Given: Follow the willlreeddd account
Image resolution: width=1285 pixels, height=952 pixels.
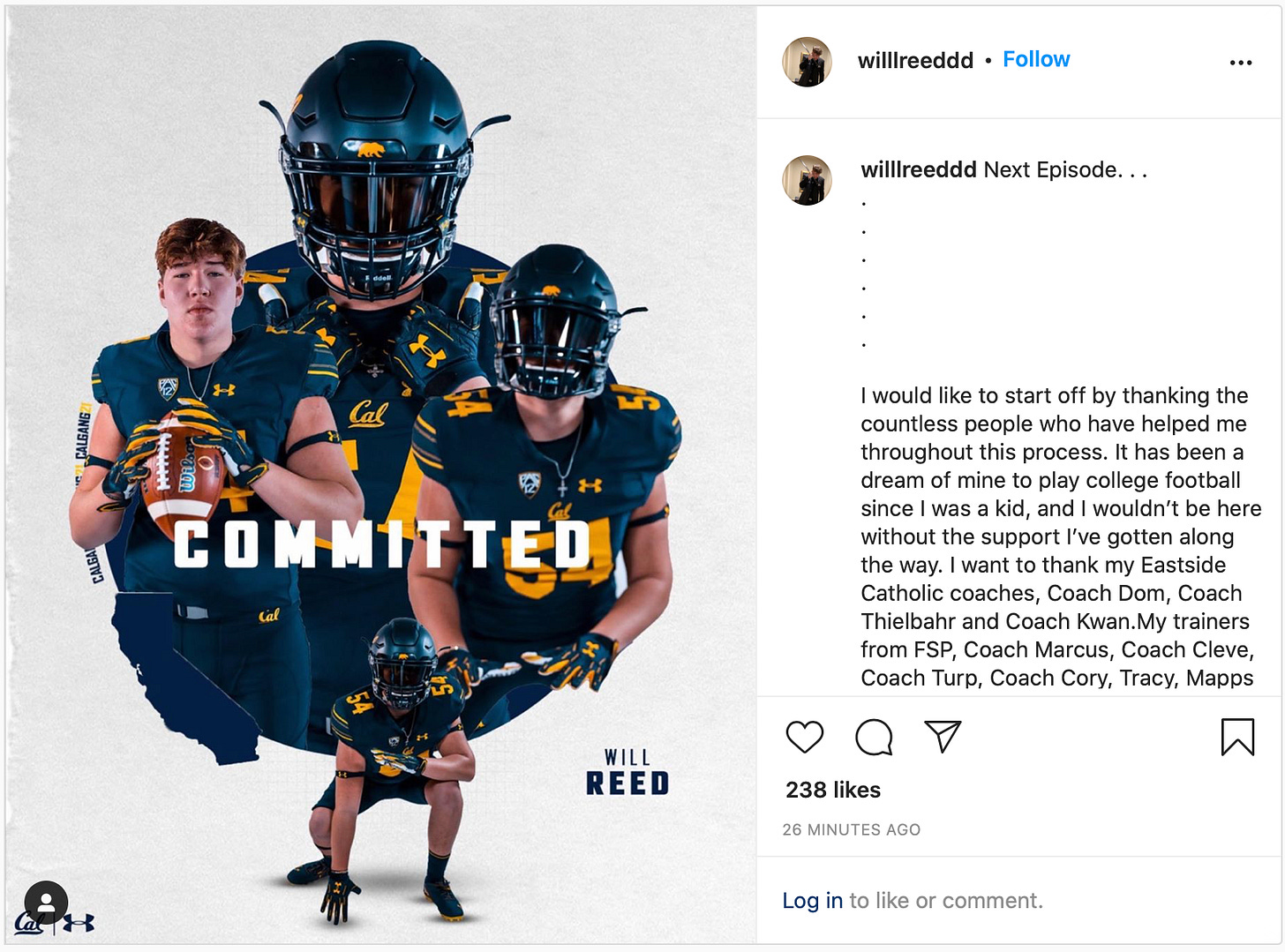Looking at the screenshot, I should [1036, 59].
